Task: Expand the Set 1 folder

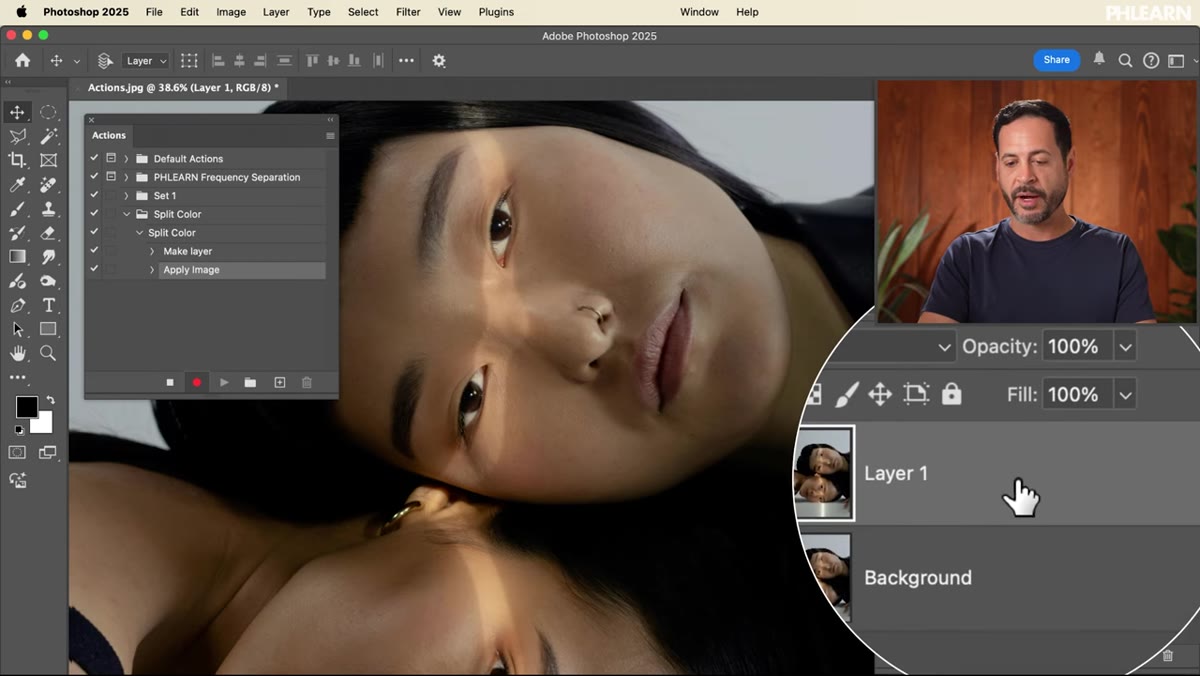Action: [126, 195]
